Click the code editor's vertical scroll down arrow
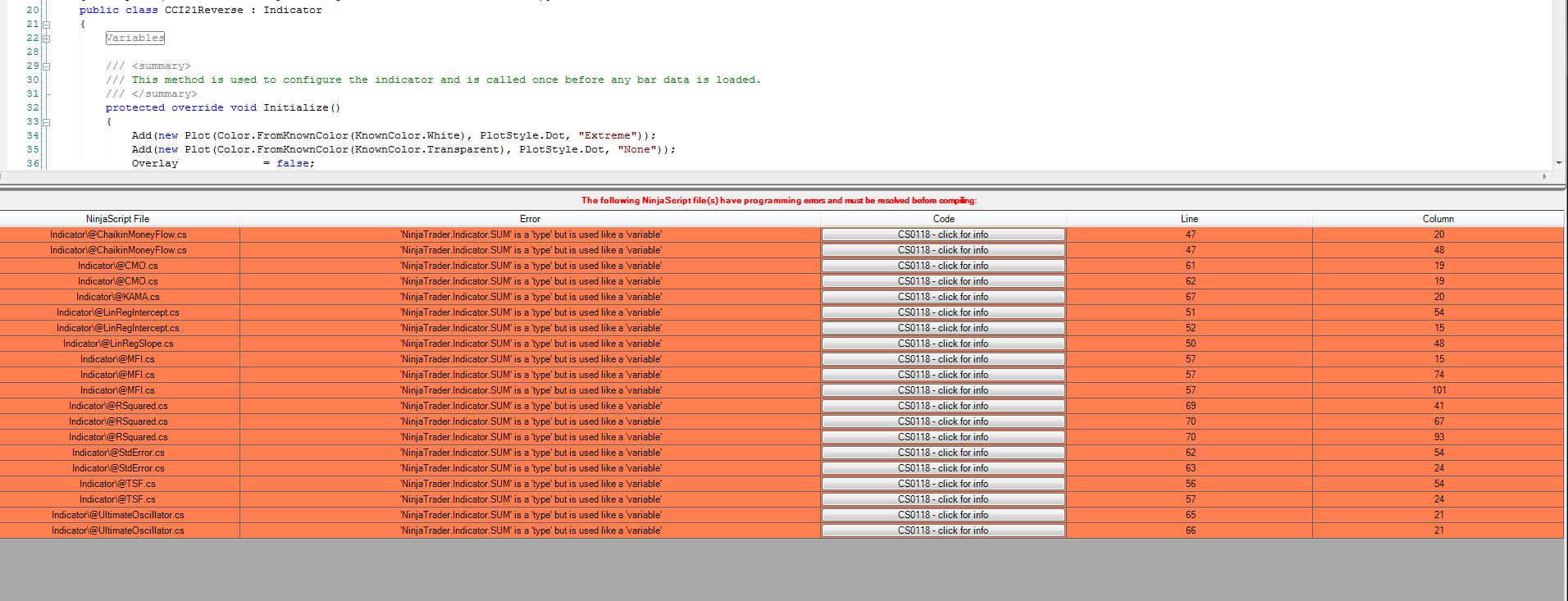 pyautogui.click(x=1558, y=163)
